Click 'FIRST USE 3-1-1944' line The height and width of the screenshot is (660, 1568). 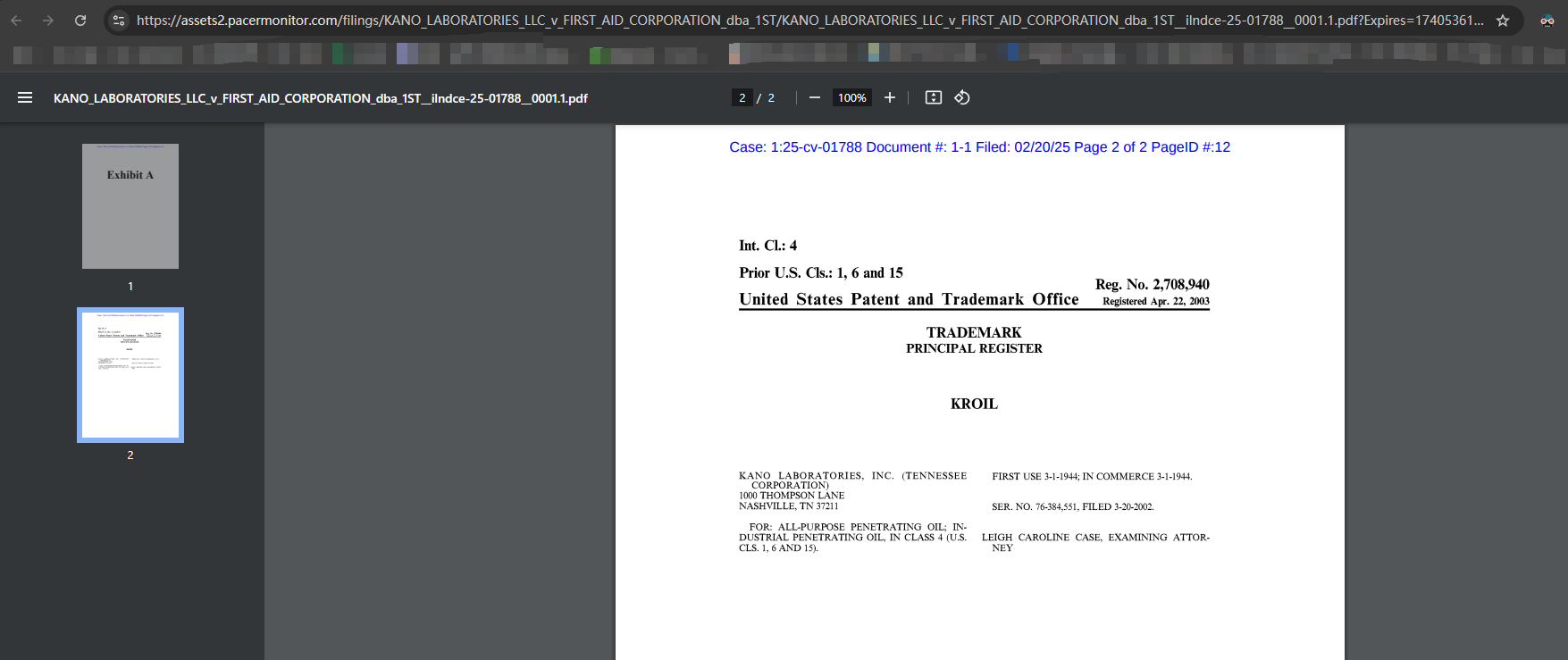pos(1092,477)
